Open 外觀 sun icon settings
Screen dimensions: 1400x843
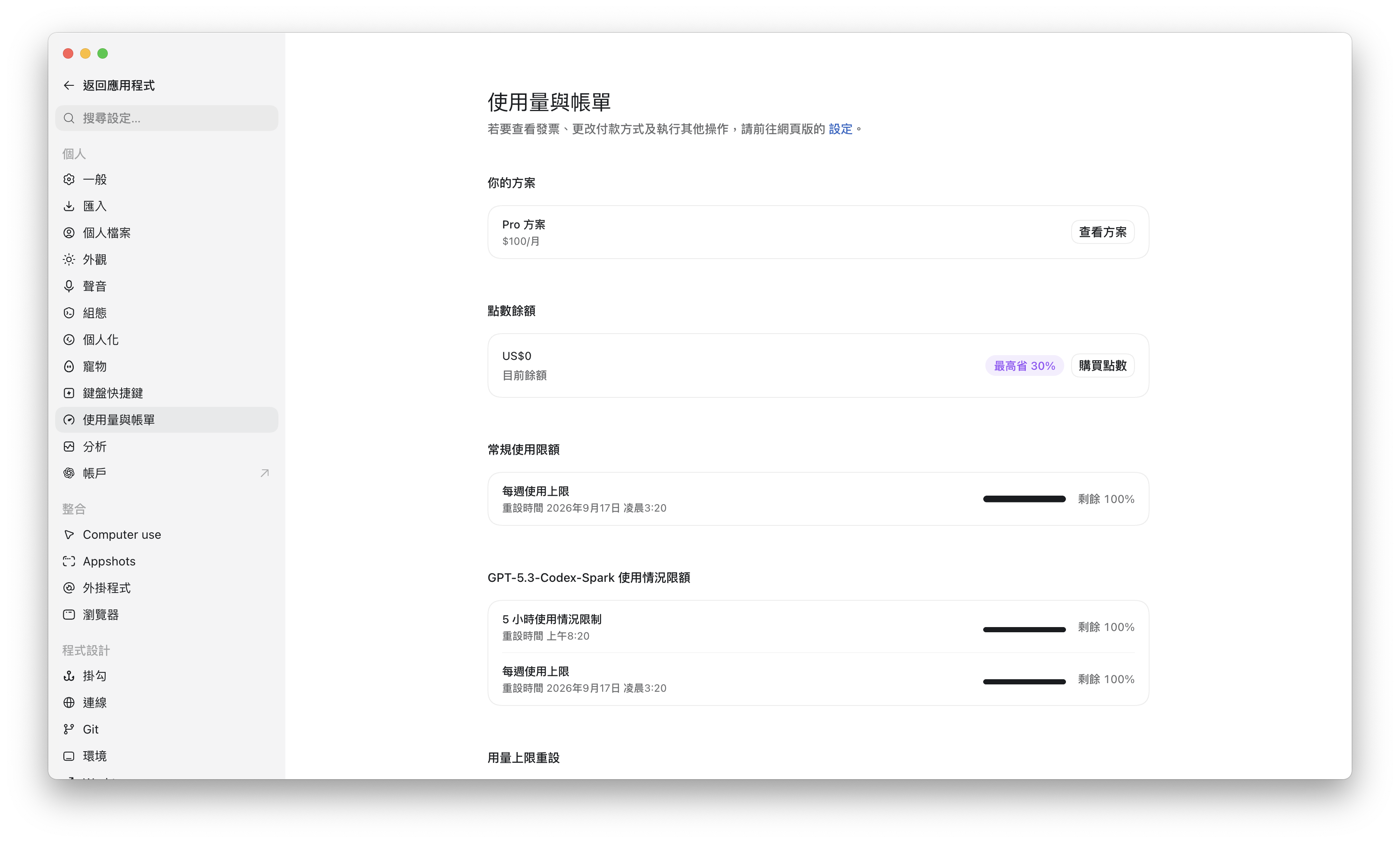click(69, 259)
